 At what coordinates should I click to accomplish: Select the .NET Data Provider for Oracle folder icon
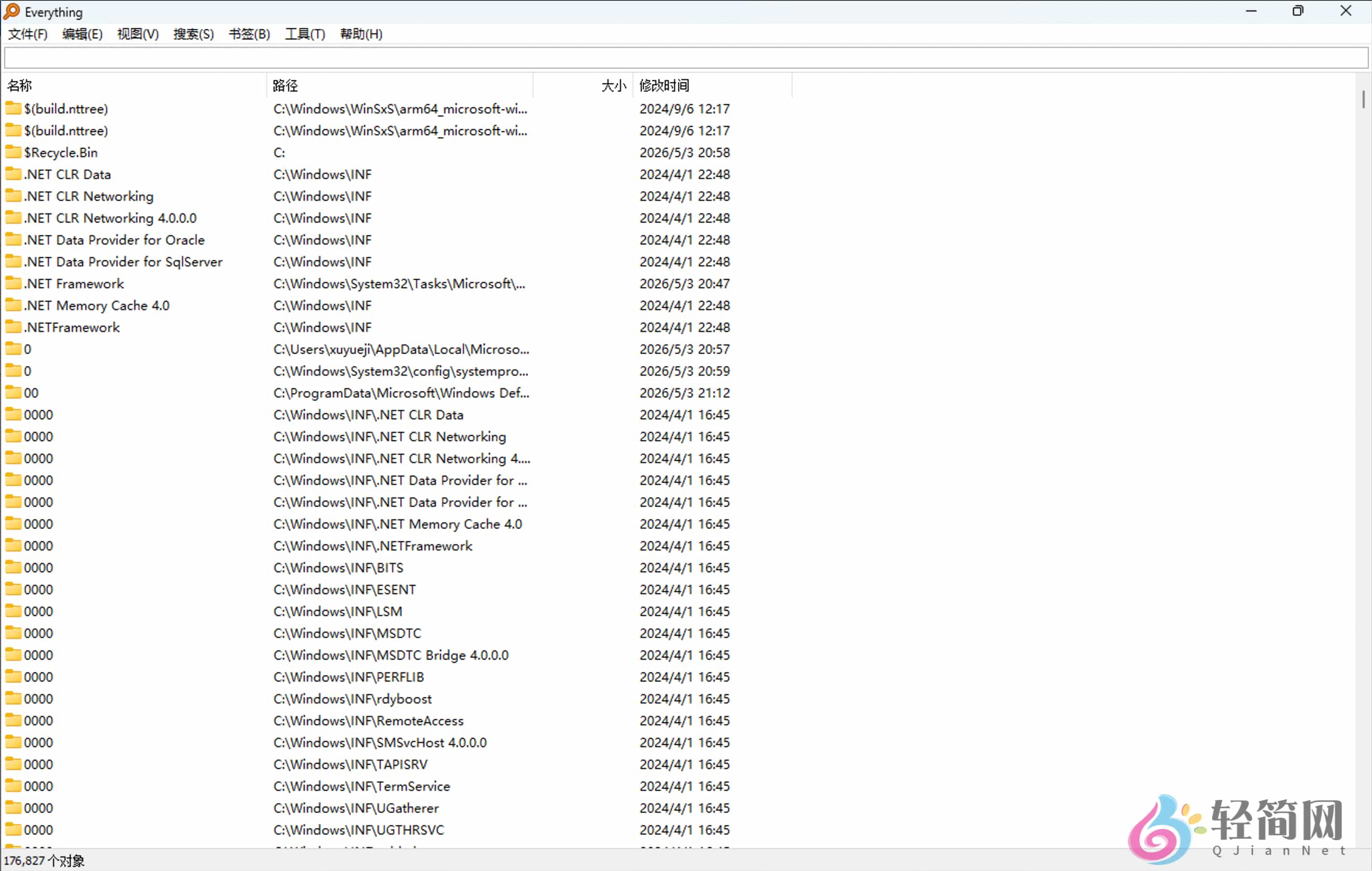[x=13, y=239]
